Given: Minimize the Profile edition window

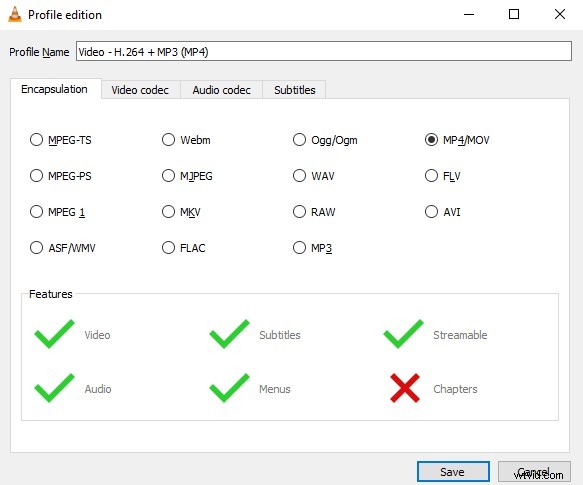Looking at the screenshot, I should pos(469,15).
